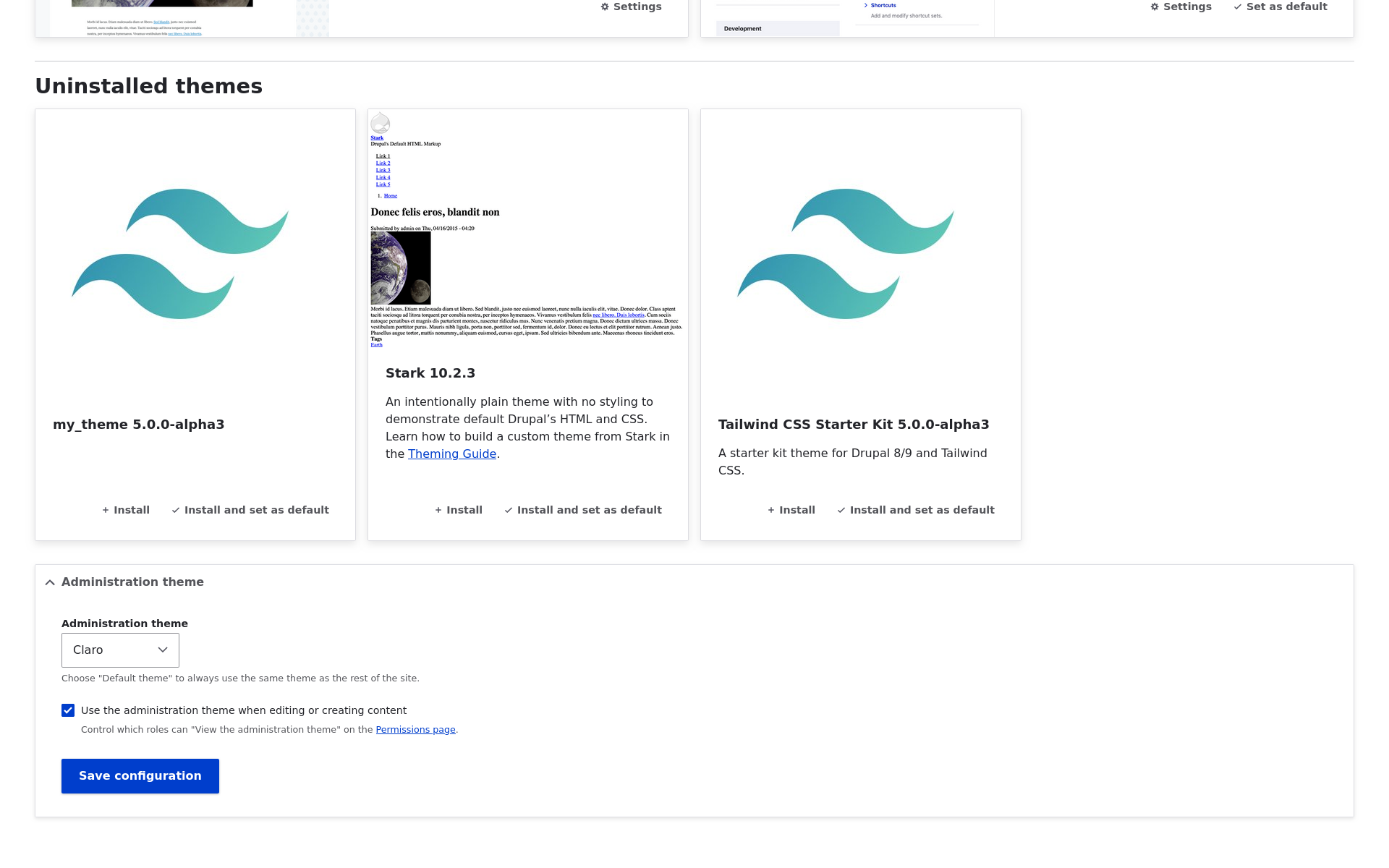This screenshot has height=868, width=1389.
Task: Install Stark and set as default
Action: [583, 510]
